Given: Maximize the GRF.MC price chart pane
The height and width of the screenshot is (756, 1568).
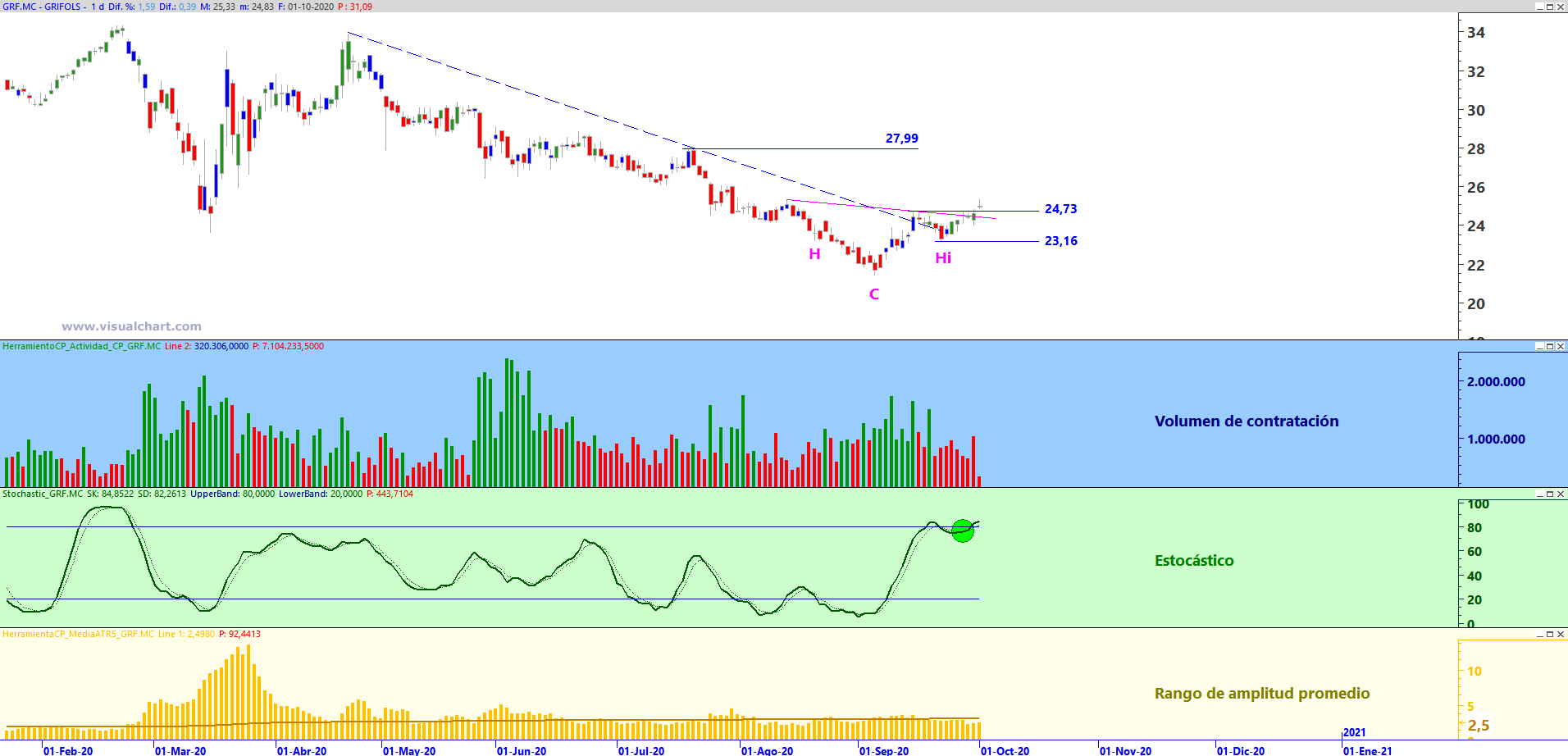Looking at the screenshot, I should point(1550,7).
